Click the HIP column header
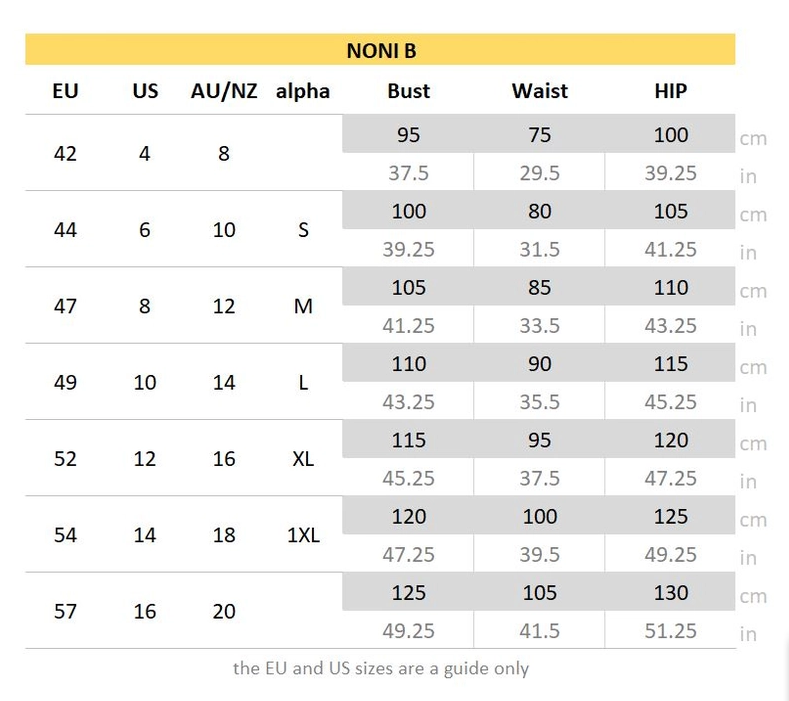789x701 pixels. tap(670, 91)
